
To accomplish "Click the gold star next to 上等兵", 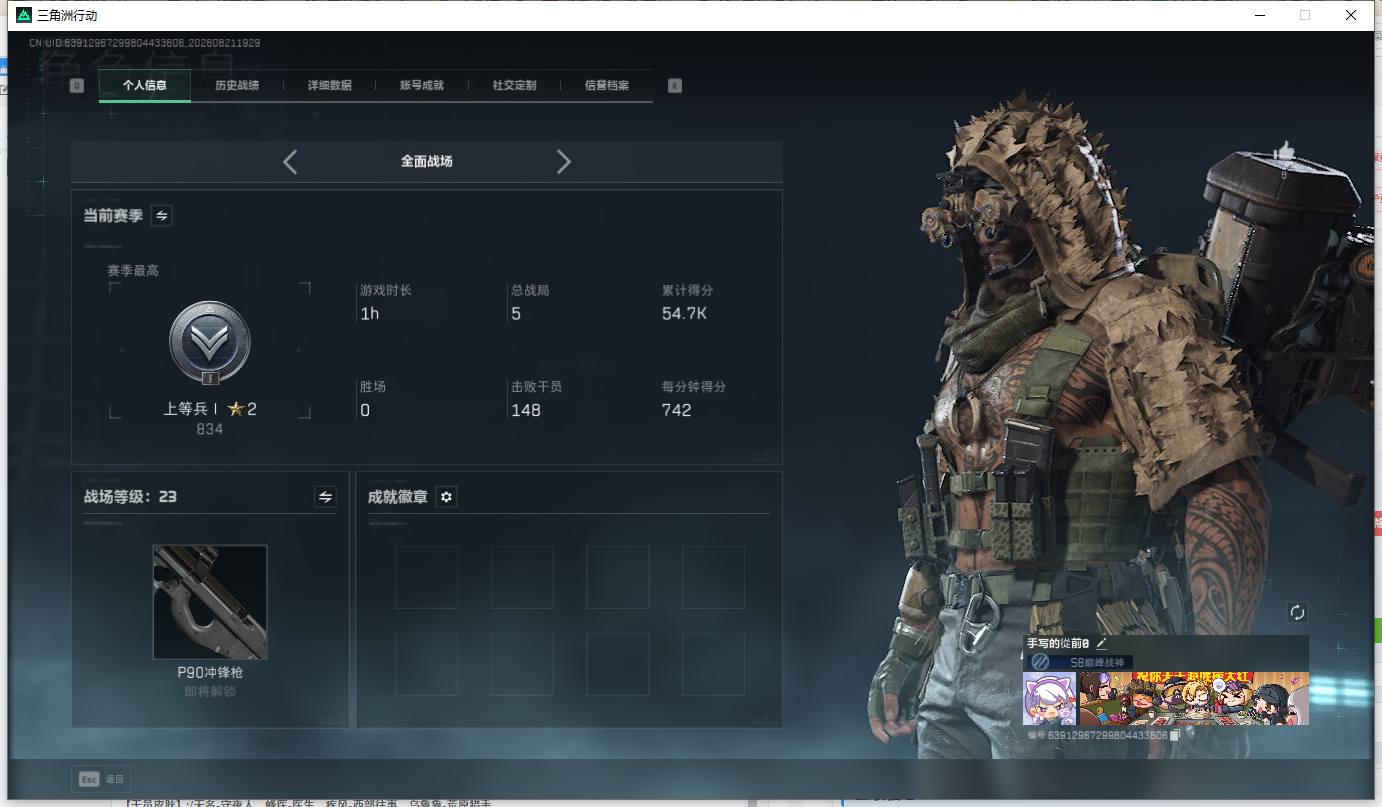I will click(236, 408).
